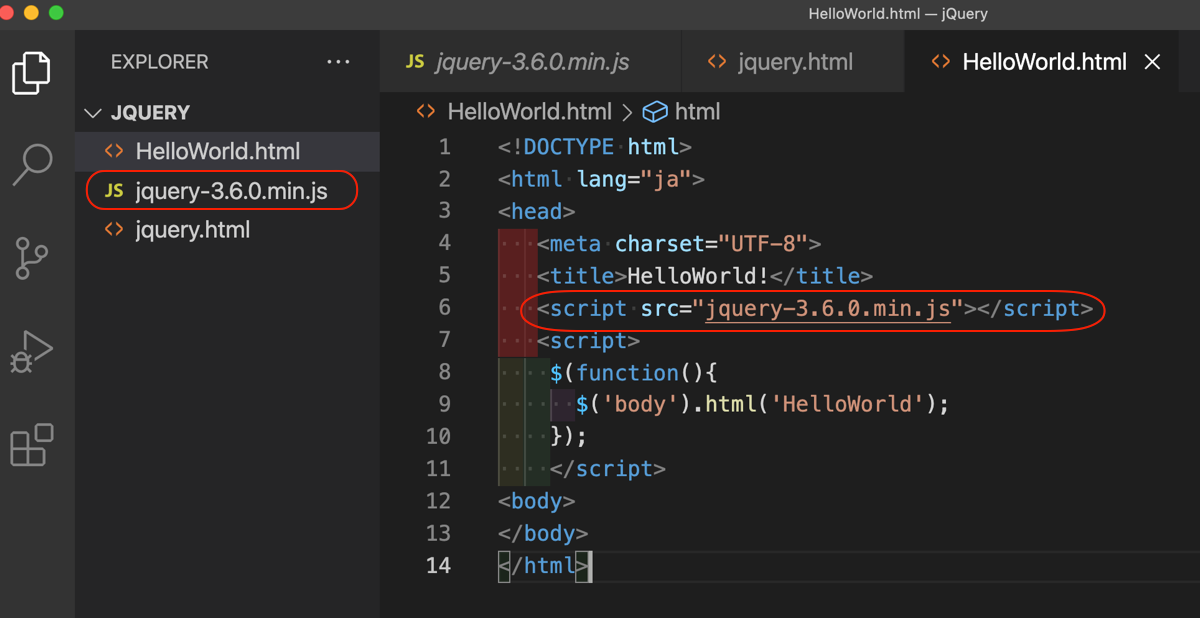Expand breadcrumb chevron after HelloWorld.html
Viewport: 1200px width, 618px height.
tap(627, 112)
